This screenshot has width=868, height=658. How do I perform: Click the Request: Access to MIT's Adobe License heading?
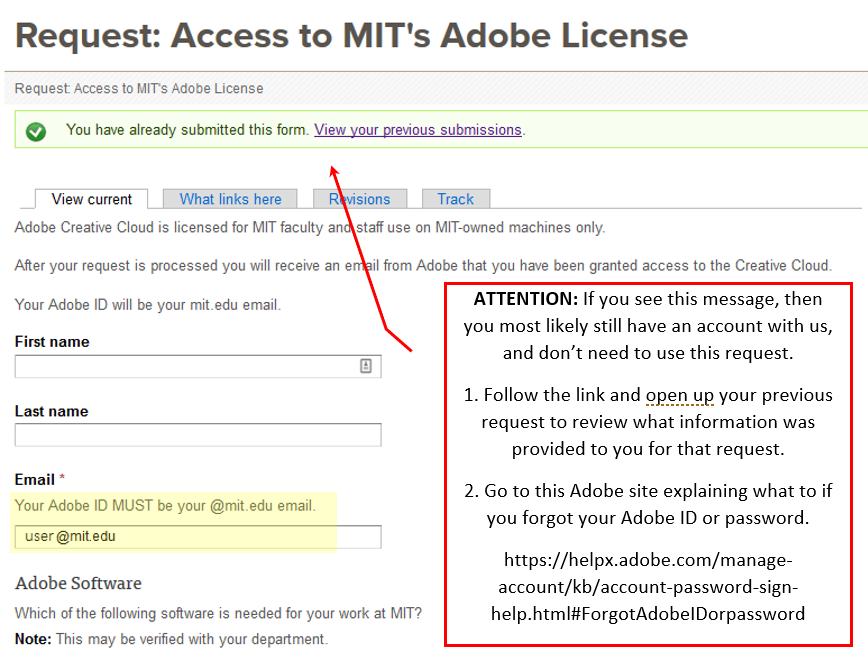351,36
